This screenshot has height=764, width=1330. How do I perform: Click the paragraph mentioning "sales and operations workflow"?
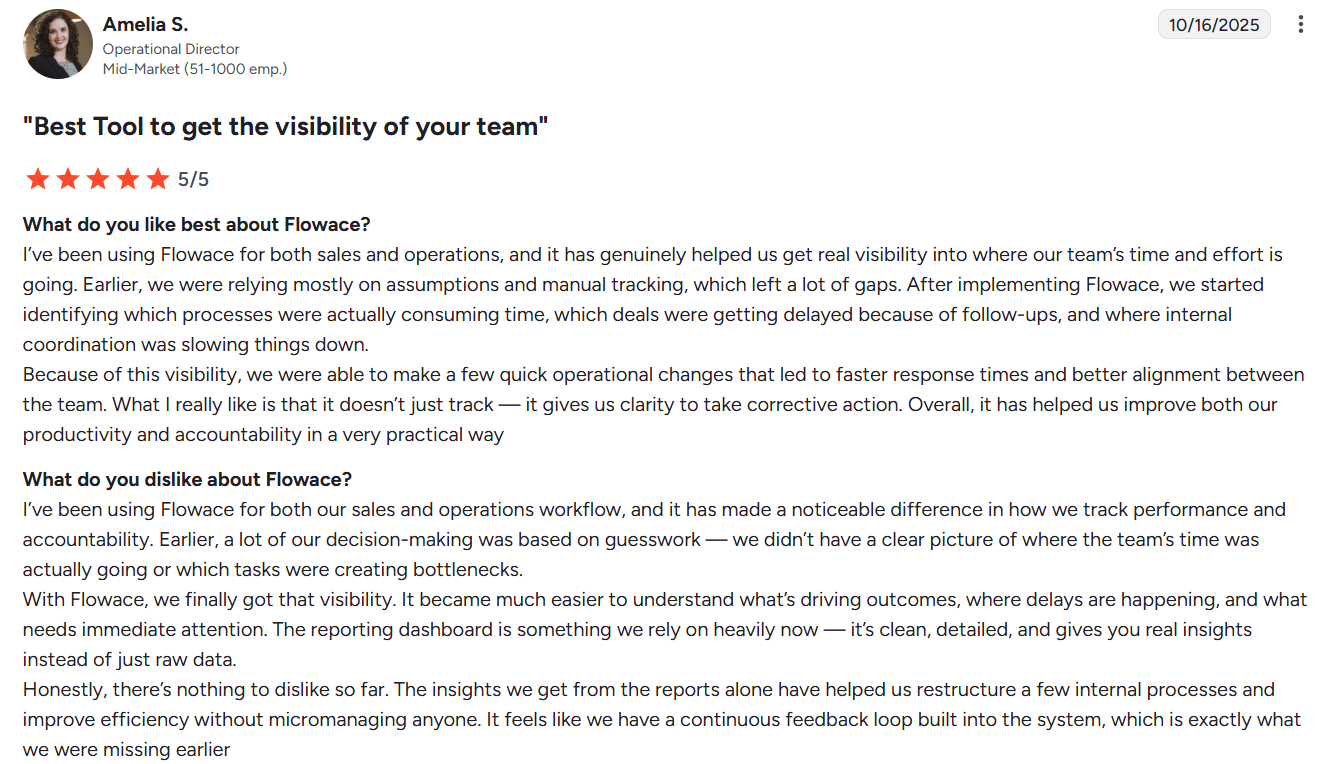click(x=655, y=539)
